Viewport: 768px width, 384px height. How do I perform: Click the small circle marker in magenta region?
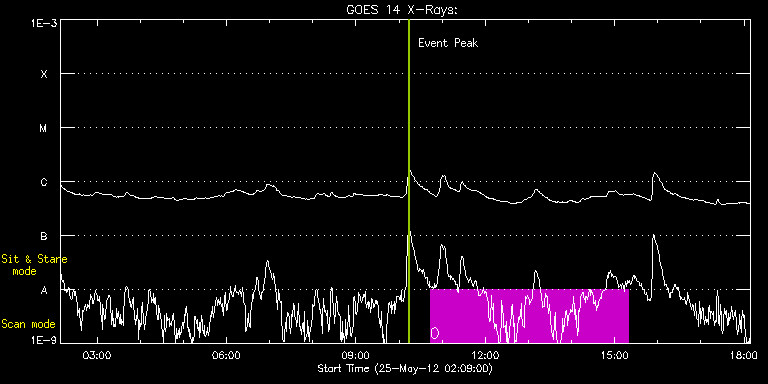pyautogui.click(x=434, y=333)
